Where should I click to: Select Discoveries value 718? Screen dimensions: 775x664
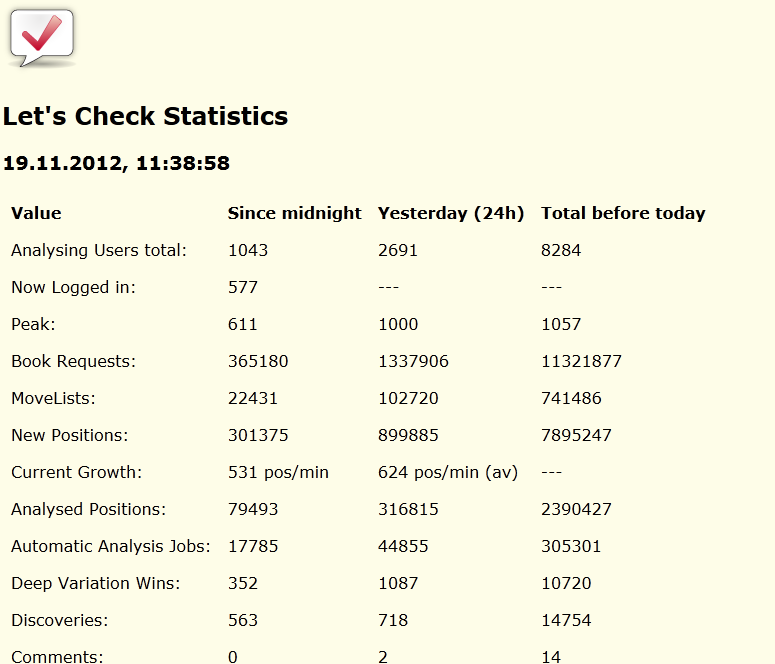click(x=393, y=620)
